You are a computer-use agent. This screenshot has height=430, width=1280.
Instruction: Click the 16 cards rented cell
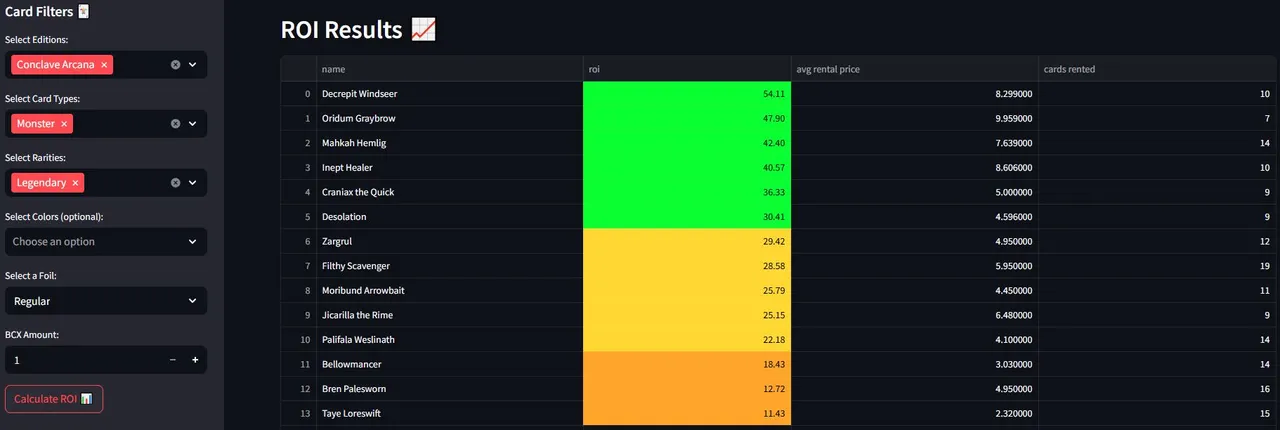[1158, 389]
